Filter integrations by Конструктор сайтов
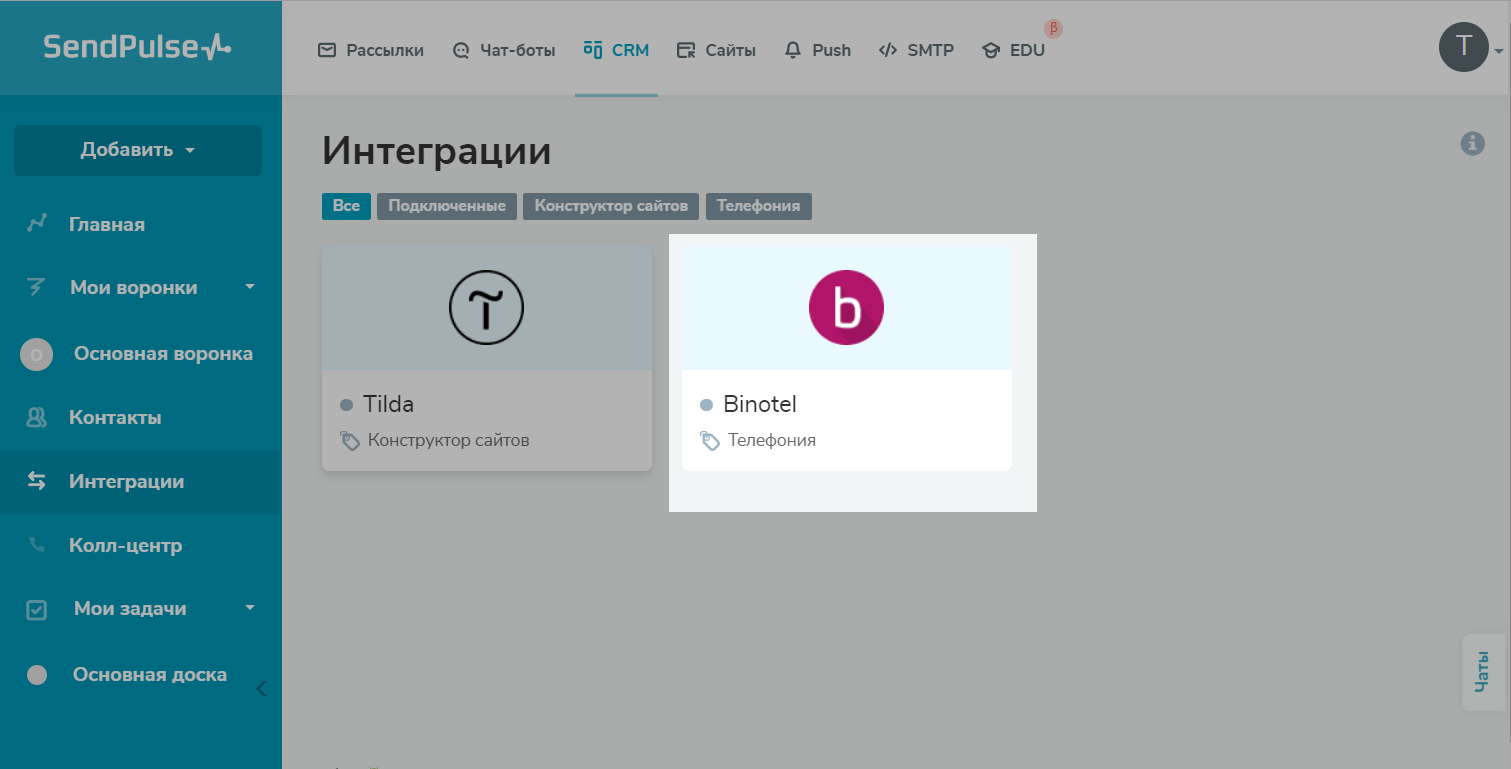The image size is (1511, 769). pyautogui.click(x=611, y=206)
